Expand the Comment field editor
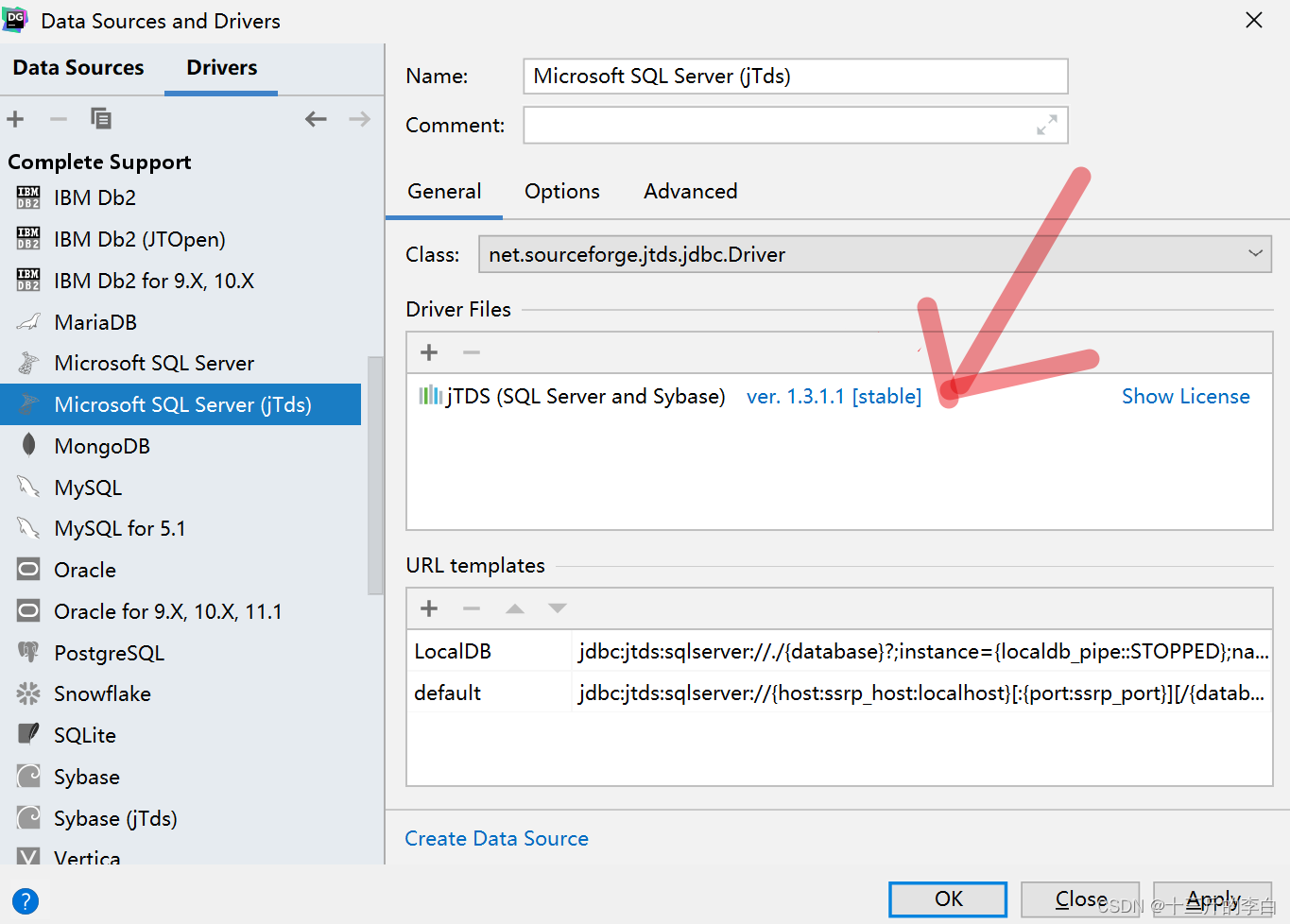The width and height of the screenshot is (1290, 924). click(1046, 125)
